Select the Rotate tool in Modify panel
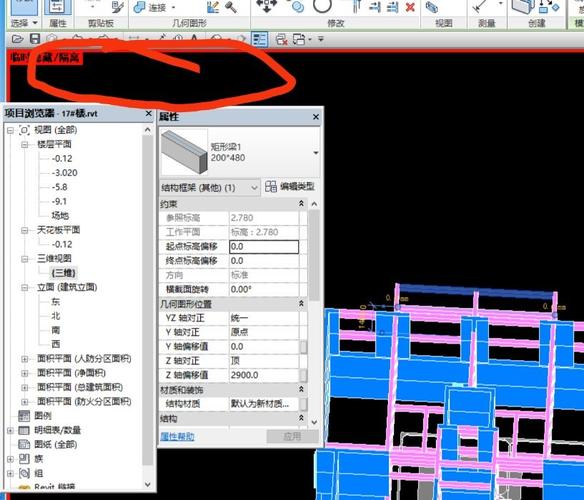This screenshot has width=584, height=500. pyautogui.click(x=322, y=6)
